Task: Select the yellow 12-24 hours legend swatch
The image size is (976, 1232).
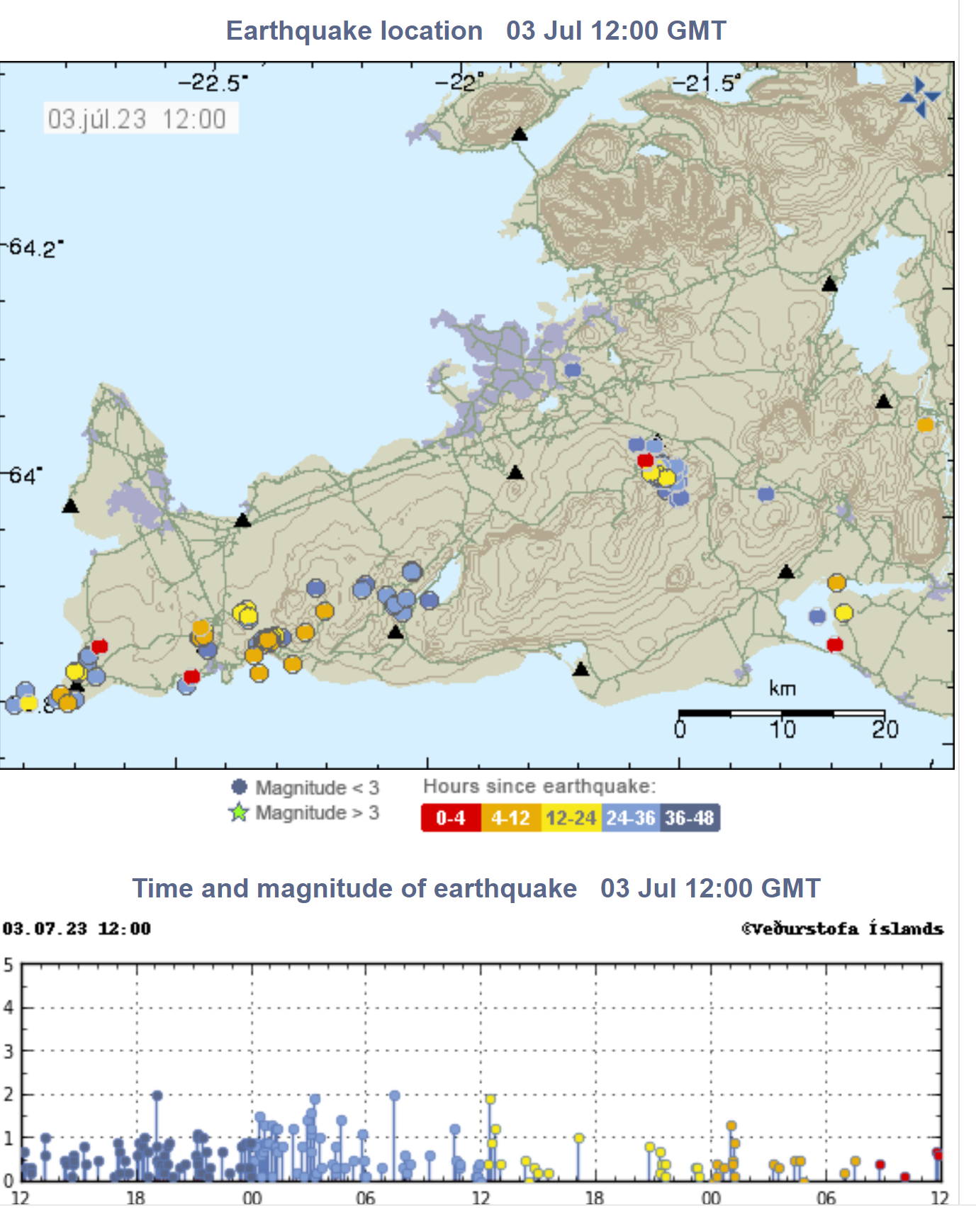Action: 571,817
